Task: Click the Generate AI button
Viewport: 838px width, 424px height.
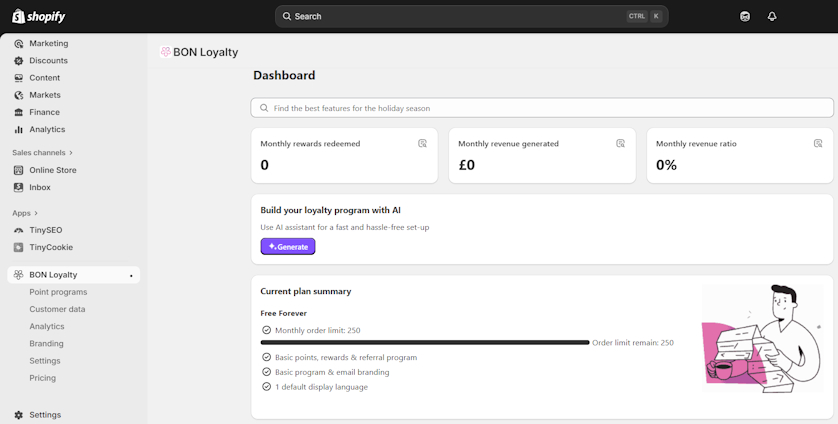Action: [x=288, y=246]
